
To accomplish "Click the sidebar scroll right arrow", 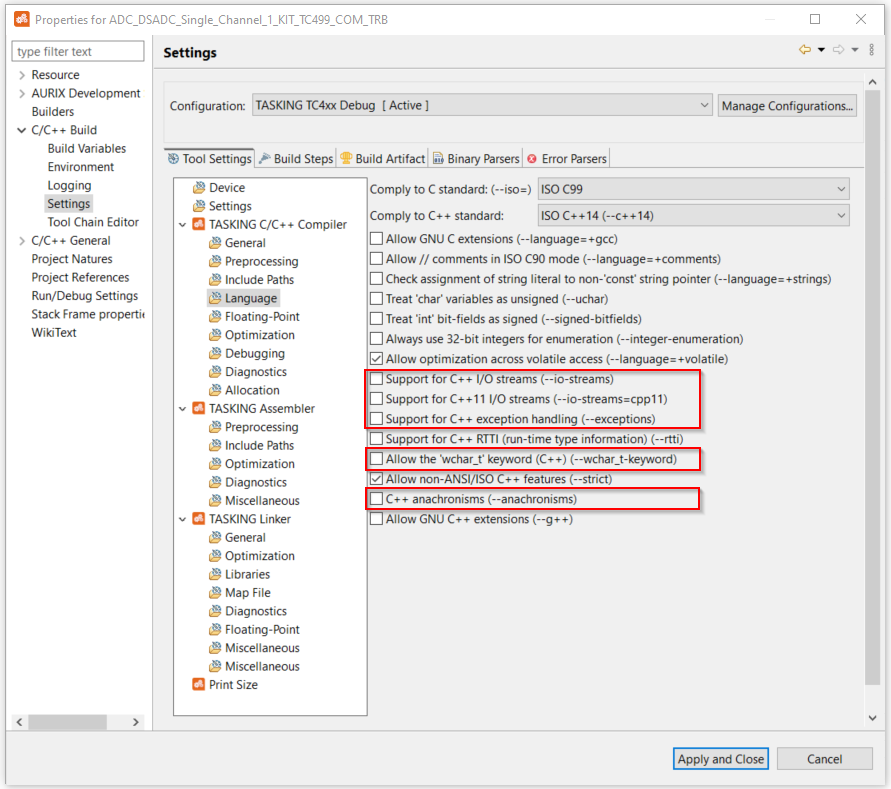I will point(136,722).
